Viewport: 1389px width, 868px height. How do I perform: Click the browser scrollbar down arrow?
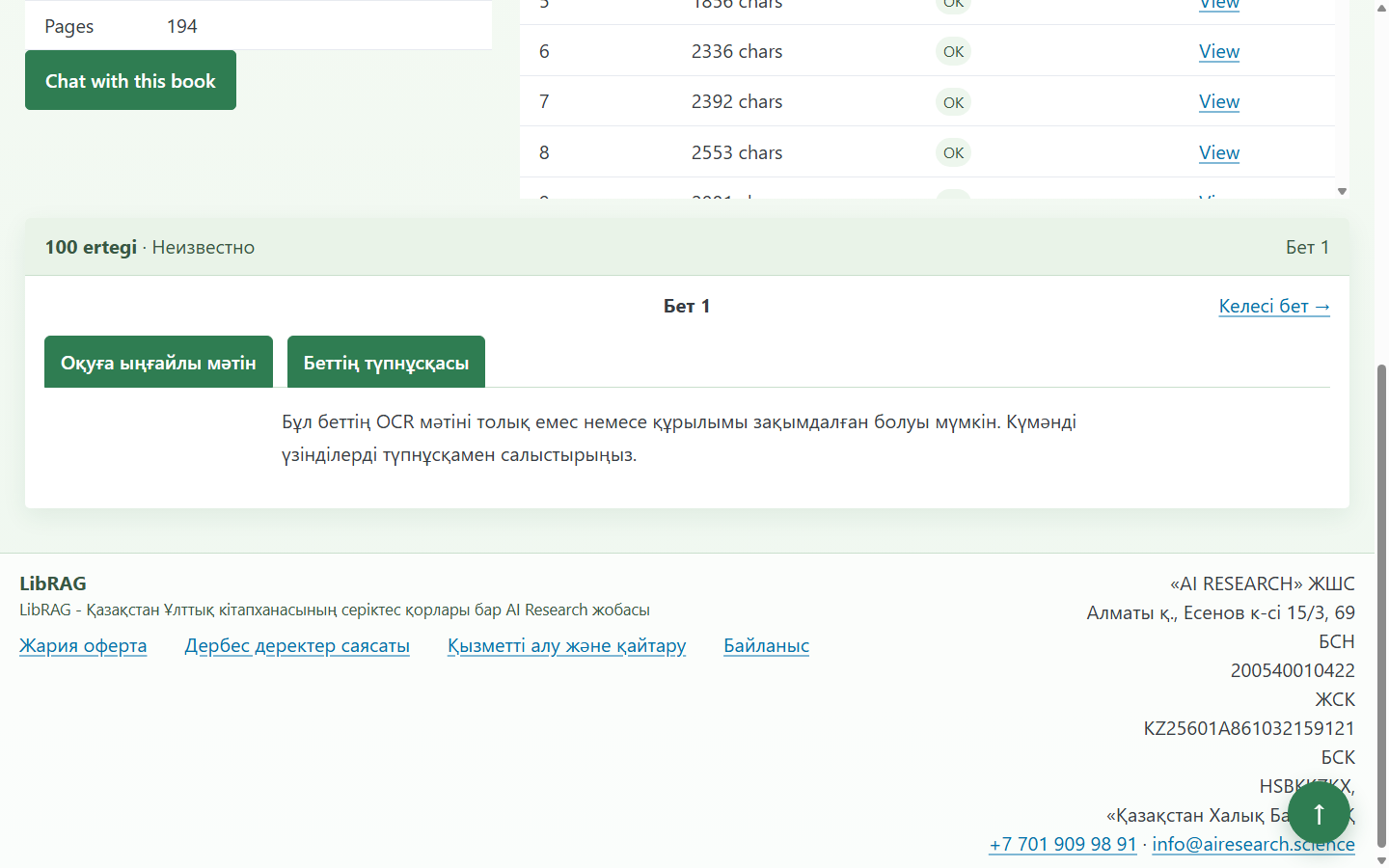pos(1381,860)
